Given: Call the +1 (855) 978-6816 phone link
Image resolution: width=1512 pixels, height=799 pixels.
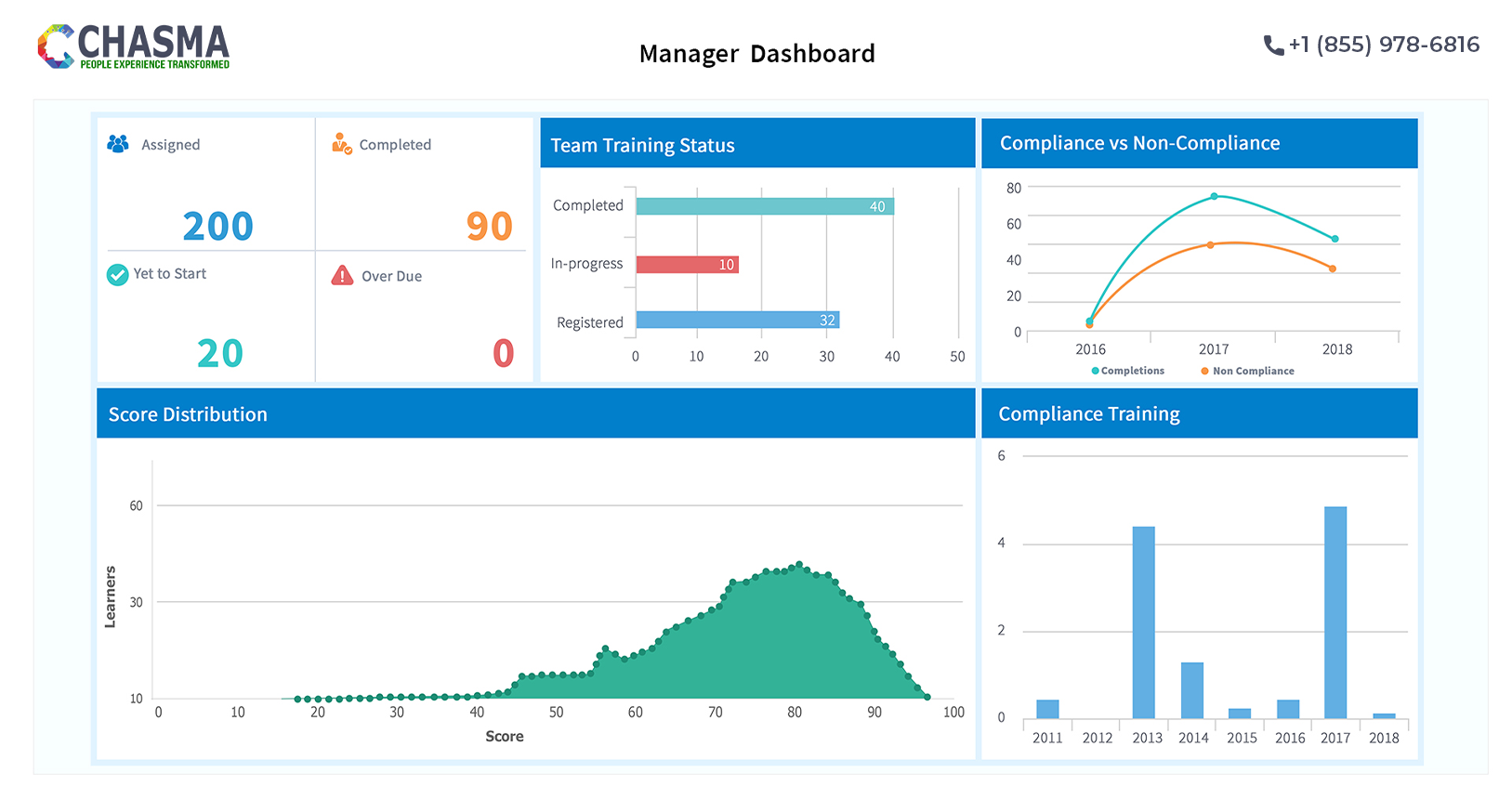Looking at the screenshot, I should coord(1383,45).
